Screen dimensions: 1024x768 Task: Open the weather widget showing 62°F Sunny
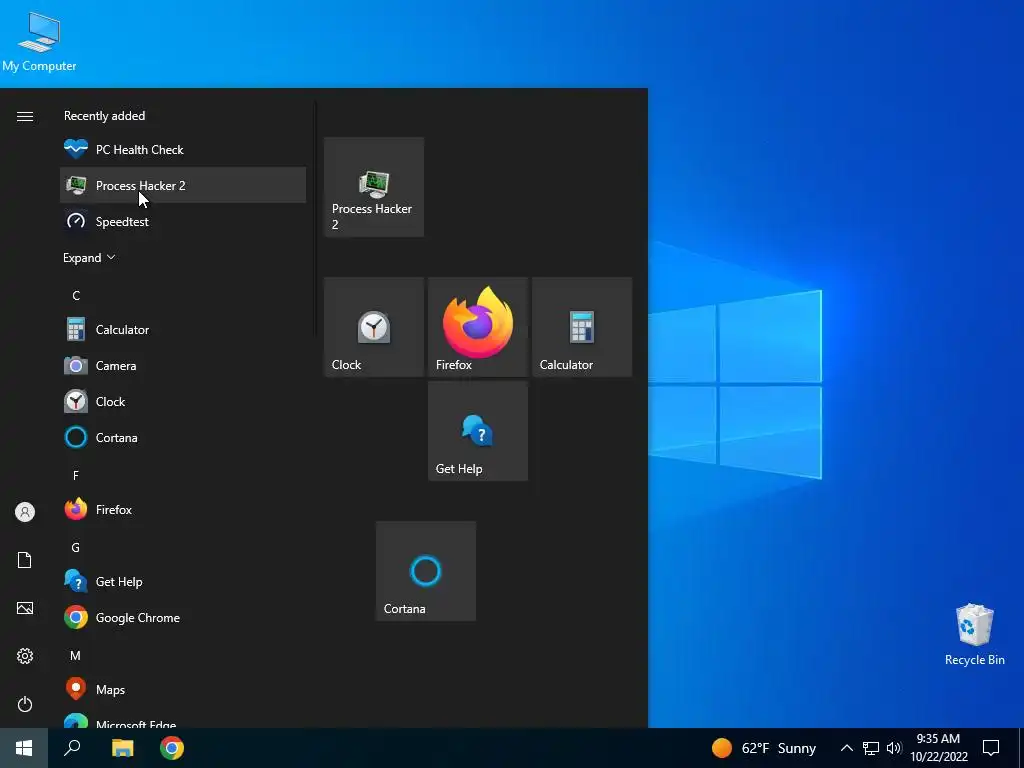pos(763,748)
